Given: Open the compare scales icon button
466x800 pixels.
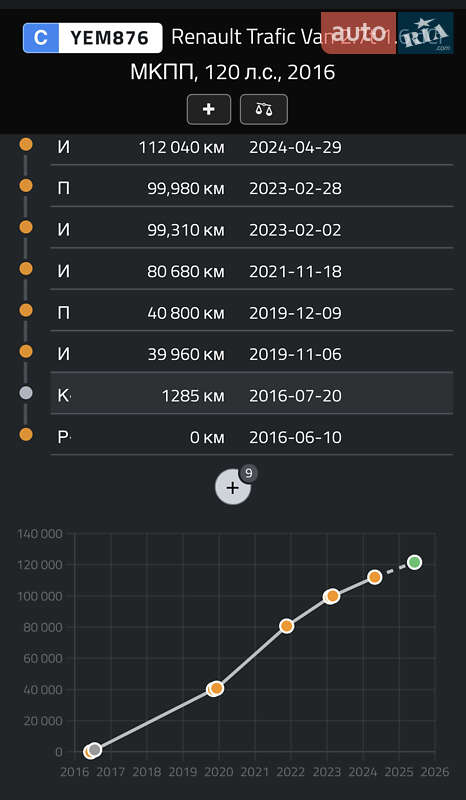Looking at the screenshot, I should tap(264, 109).
